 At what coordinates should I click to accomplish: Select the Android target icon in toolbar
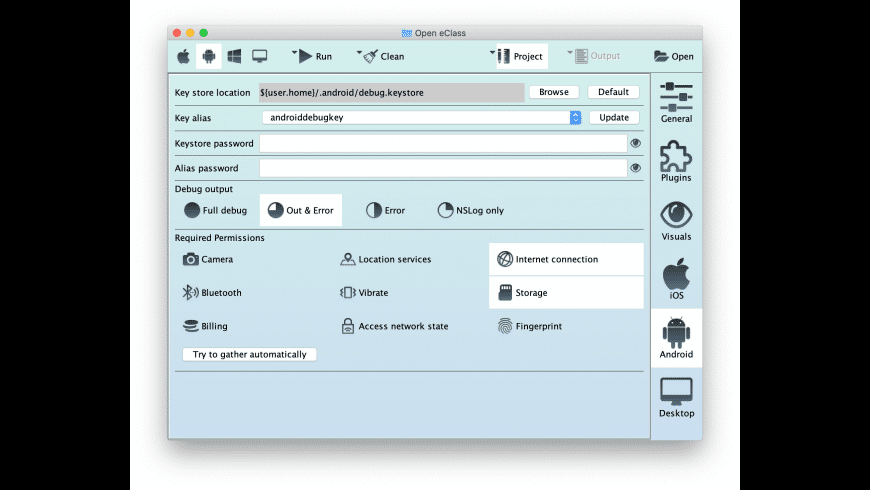click(209, 56)
